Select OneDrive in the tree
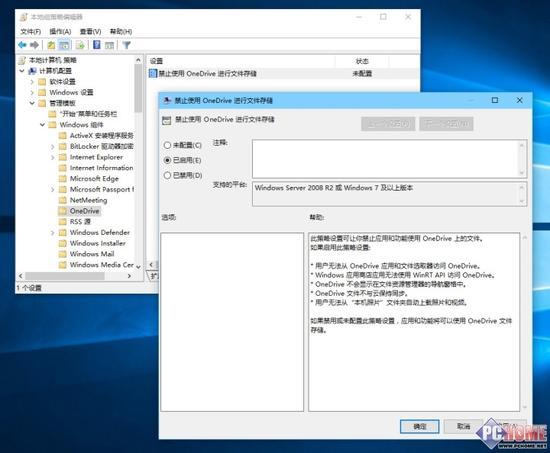The image size is (550, 453). pyautogui.click(x=84, y=211)
